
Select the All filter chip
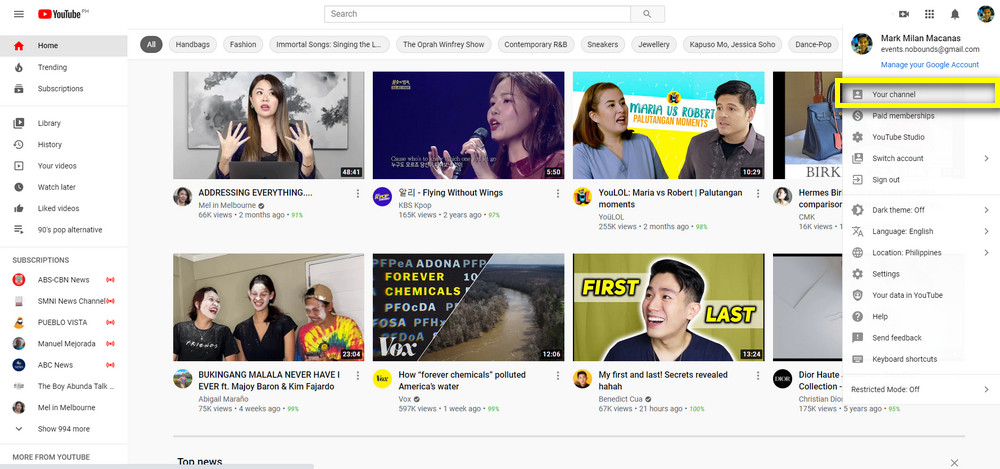[x=151, y=45]
